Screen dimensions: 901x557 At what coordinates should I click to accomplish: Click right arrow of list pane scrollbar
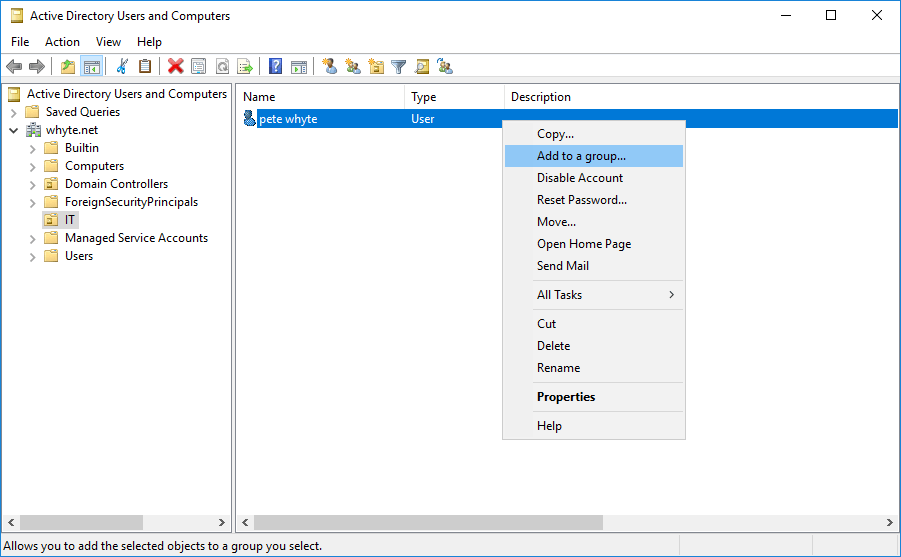pyautogui.click(x=890, y=522)
